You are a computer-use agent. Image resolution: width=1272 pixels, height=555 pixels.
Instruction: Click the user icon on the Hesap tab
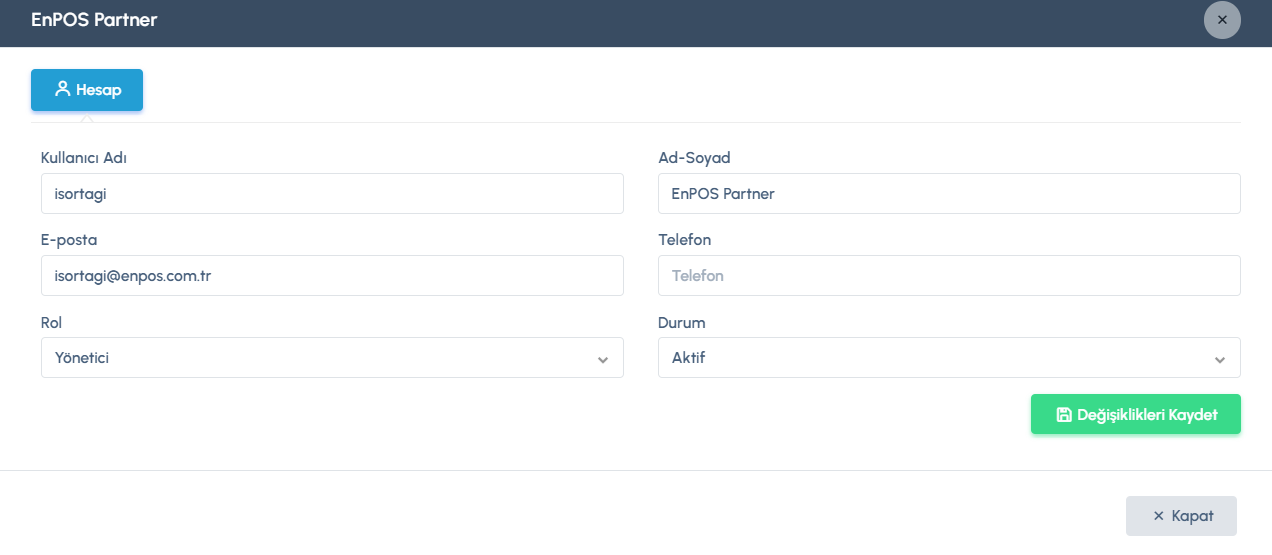pos(62,90)
